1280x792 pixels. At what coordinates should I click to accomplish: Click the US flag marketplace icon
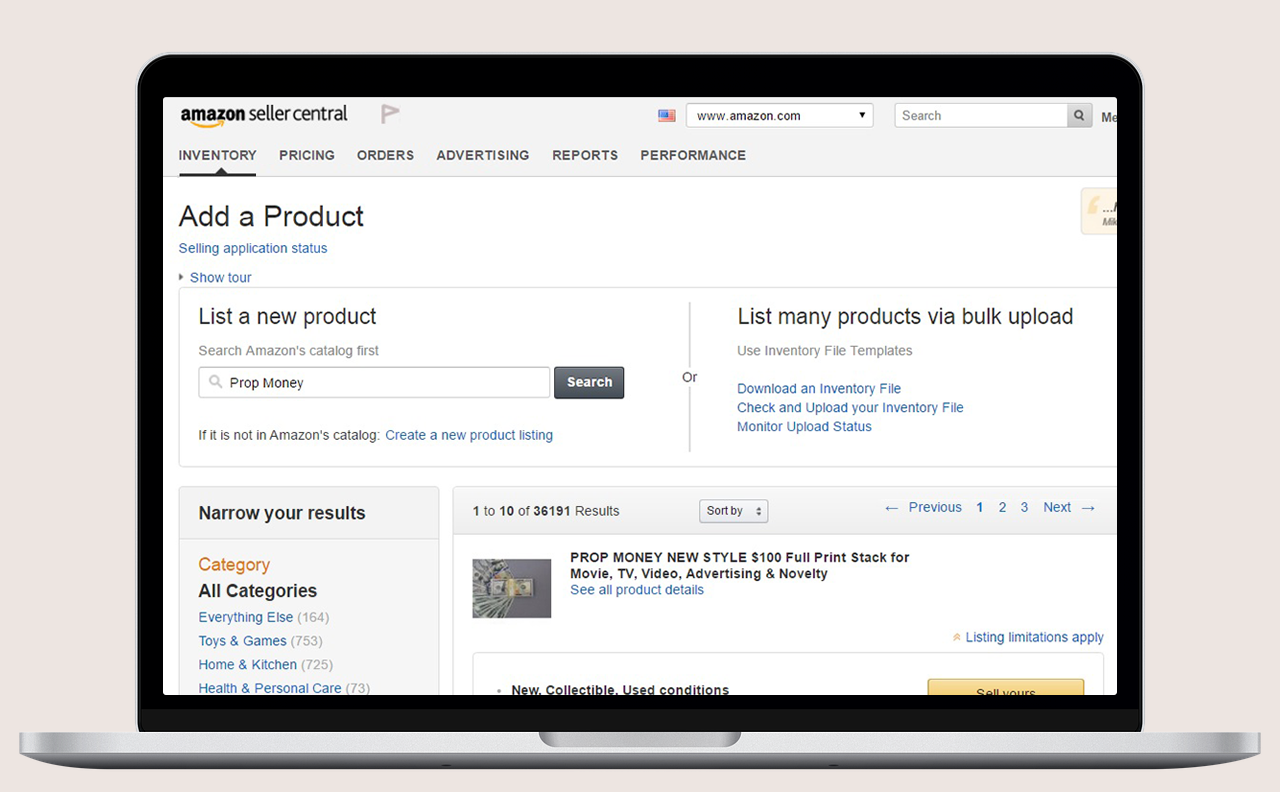[666, 115]
